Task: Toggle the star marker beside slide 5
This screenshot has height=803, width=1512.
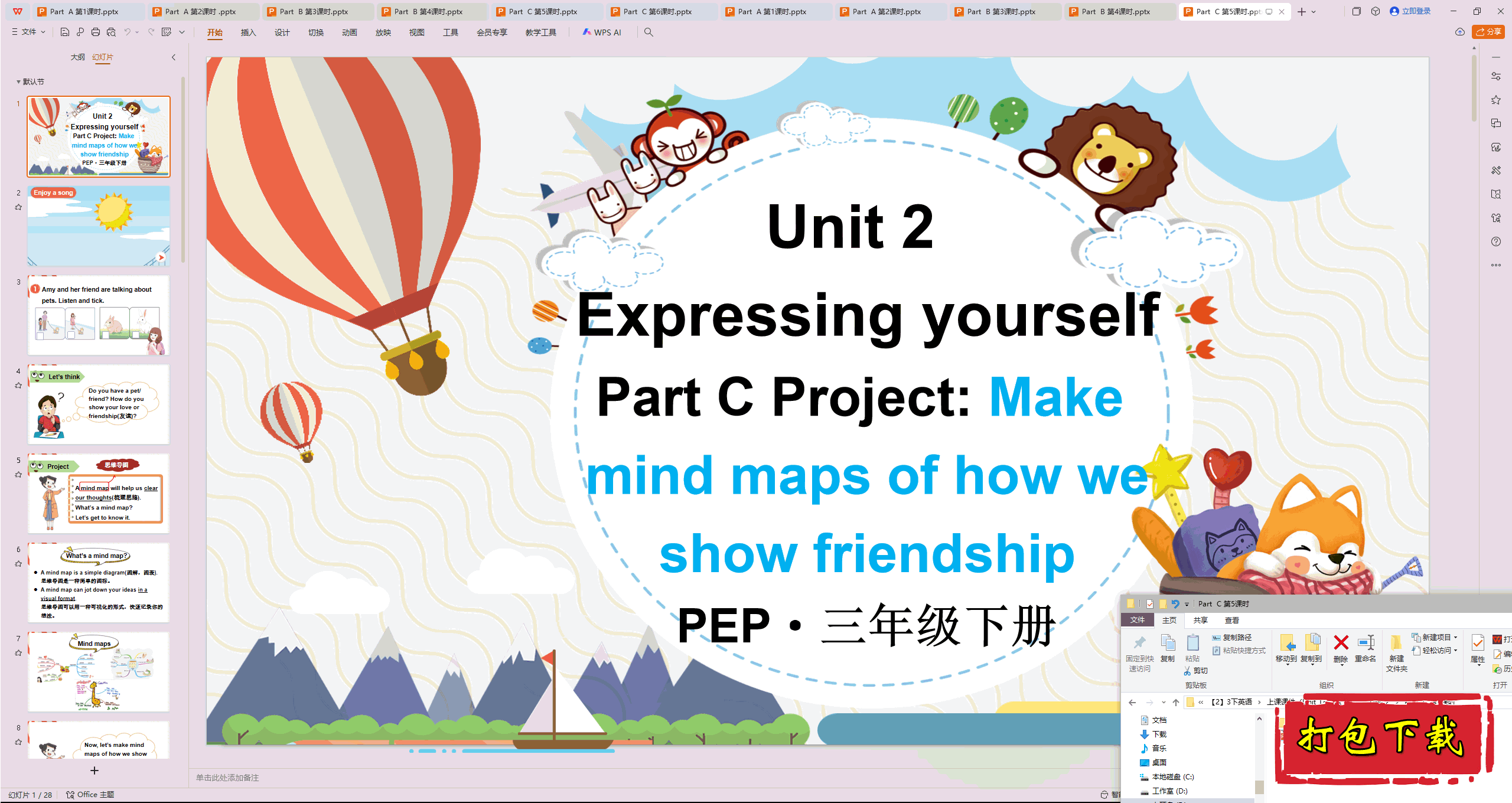Action: 18,475
